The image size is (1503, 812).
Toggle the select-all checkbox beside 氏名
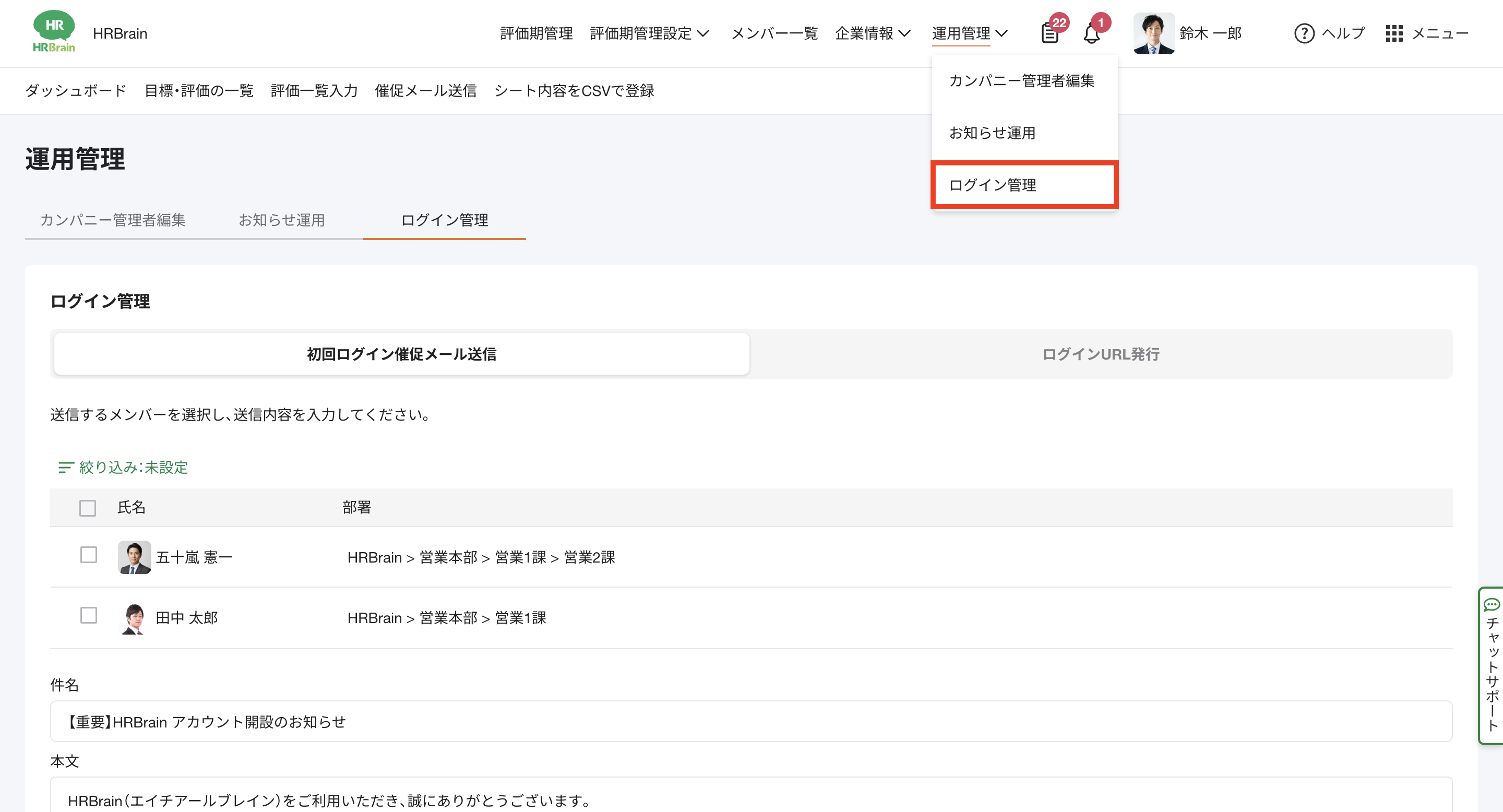[88, 508]
